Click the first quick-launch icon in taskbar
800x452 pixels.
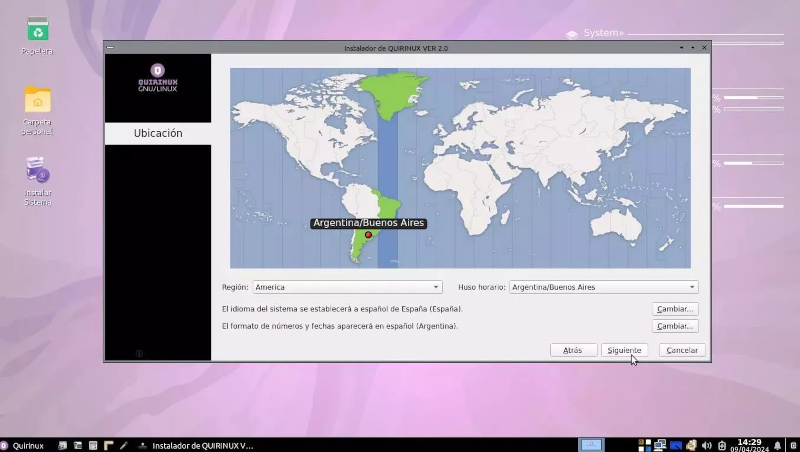tap(62, 445)
